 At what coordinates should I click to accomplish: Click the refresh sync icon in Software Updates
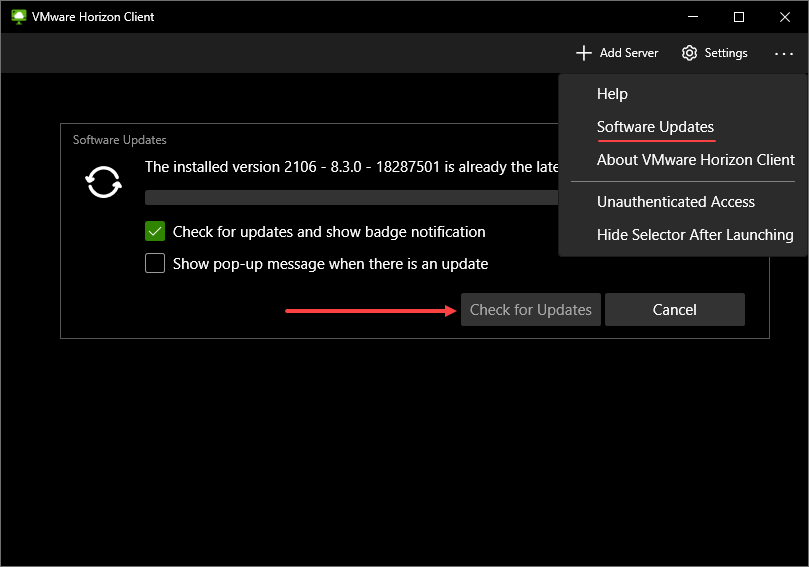tap(103, 182)
